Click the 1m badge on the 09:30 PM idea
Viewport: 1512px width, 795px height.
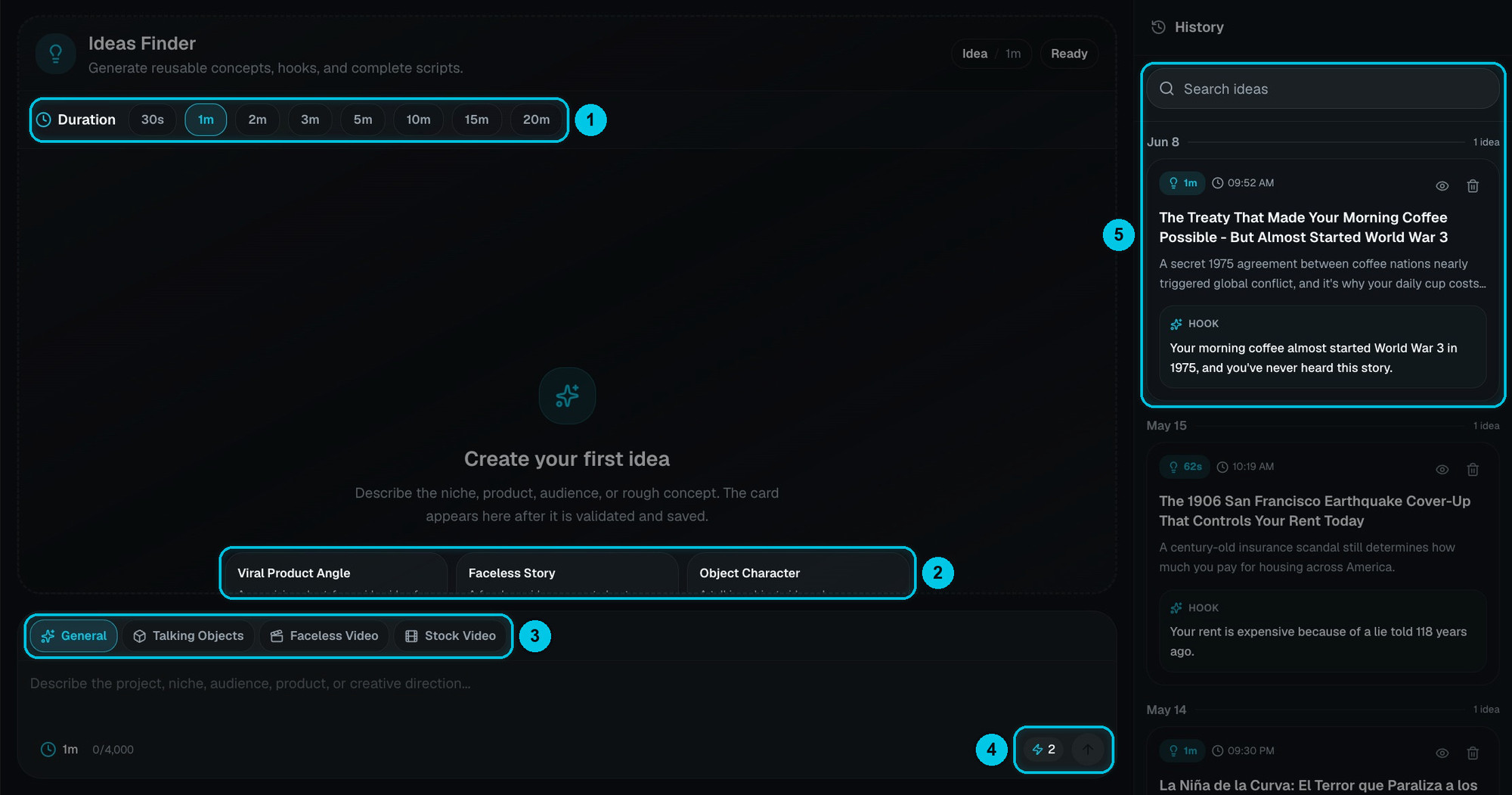click(1183, 750)
